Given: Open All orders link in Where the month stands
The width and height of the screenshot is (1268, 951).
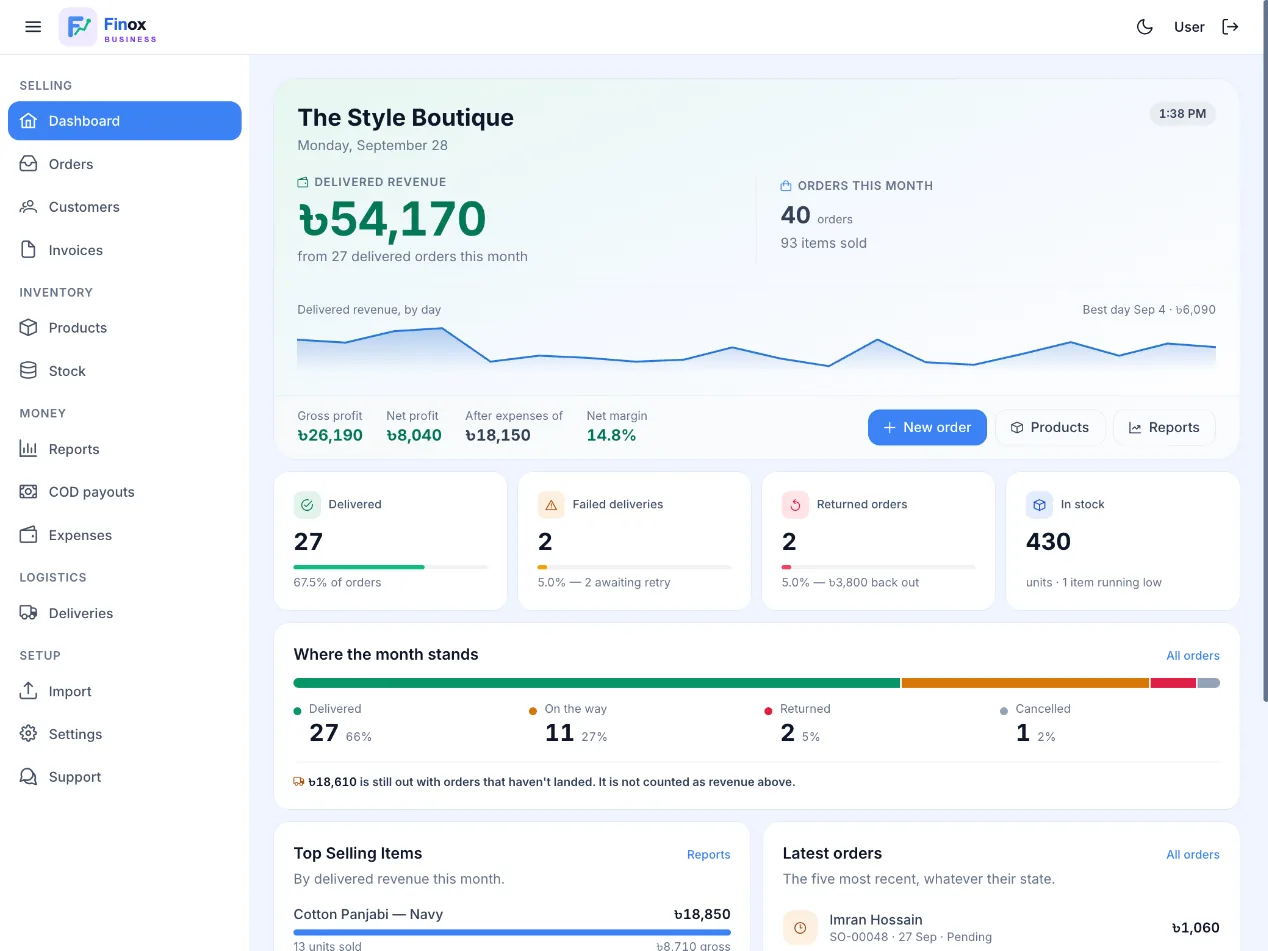Looking at the screenshot, I should click(x=1193, y=656).
